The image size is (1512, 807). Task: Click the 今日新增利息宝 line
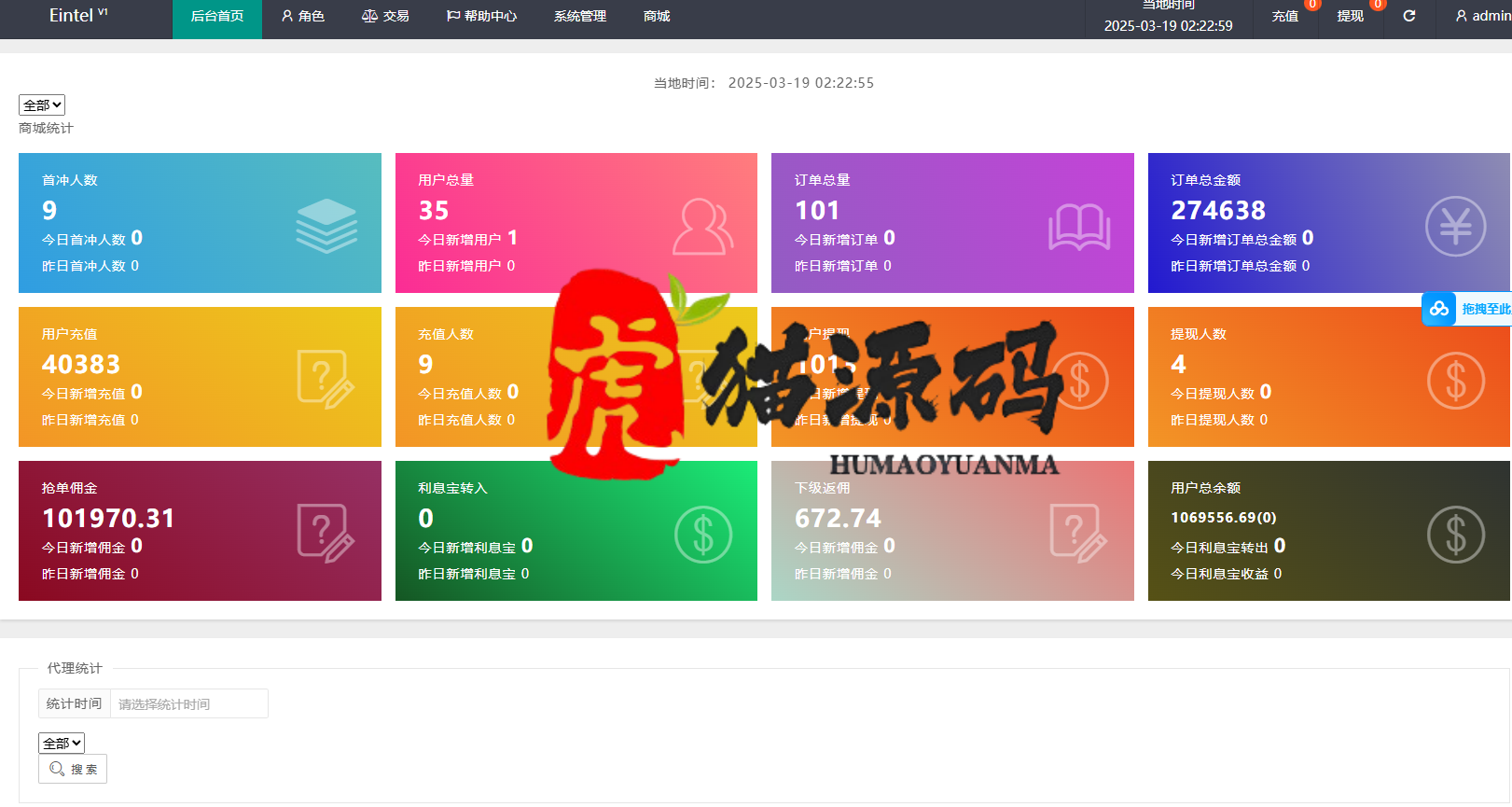click(x=476, y=547)
